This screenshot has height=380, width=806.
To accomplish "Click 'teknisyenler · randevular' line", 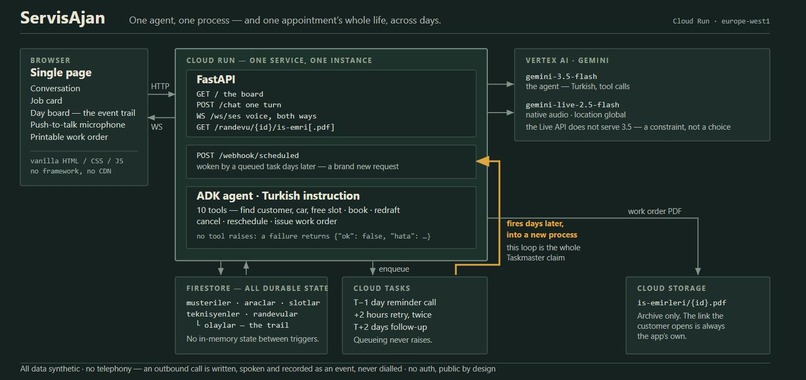I will coord(242,314).
